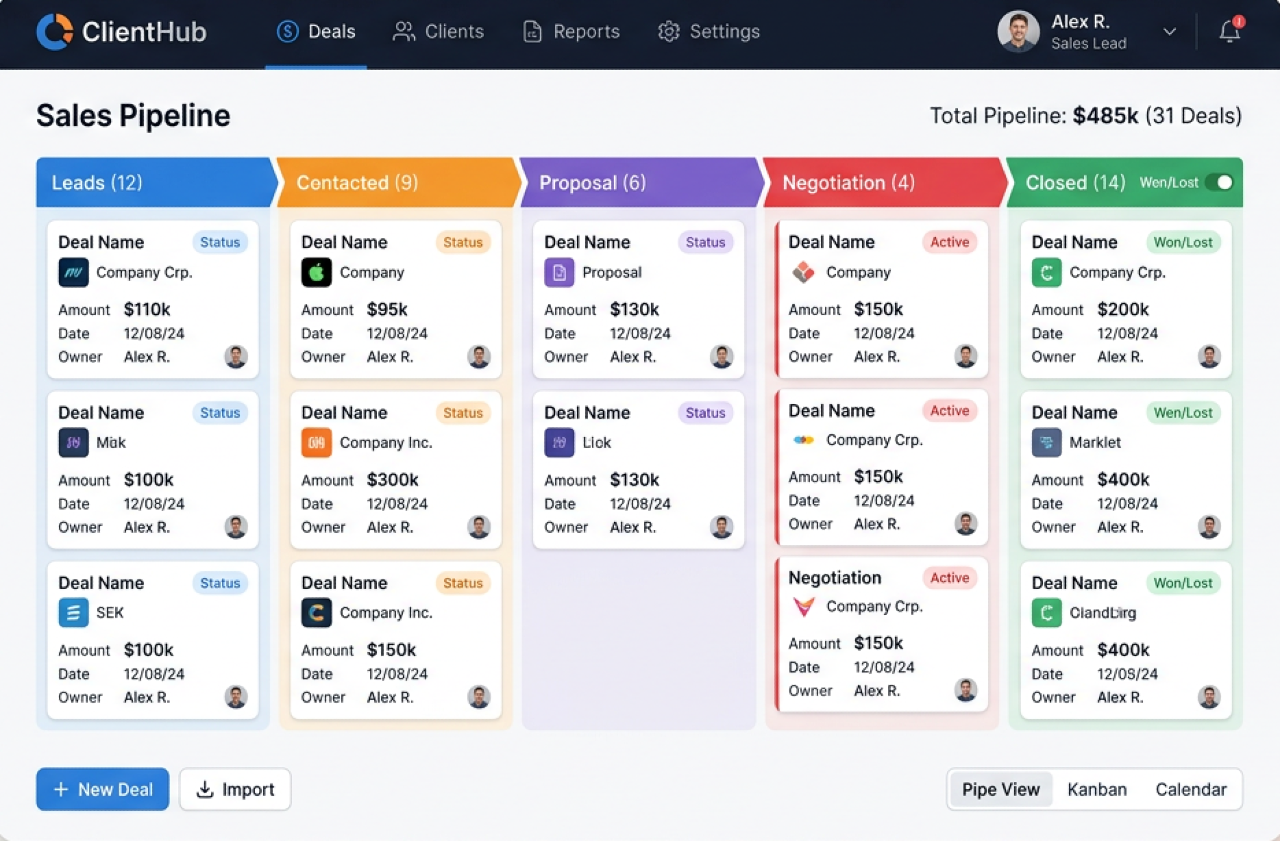Click the Liok company name
The height and width of the screenshot is (841, 1280).
click(597, 442)
